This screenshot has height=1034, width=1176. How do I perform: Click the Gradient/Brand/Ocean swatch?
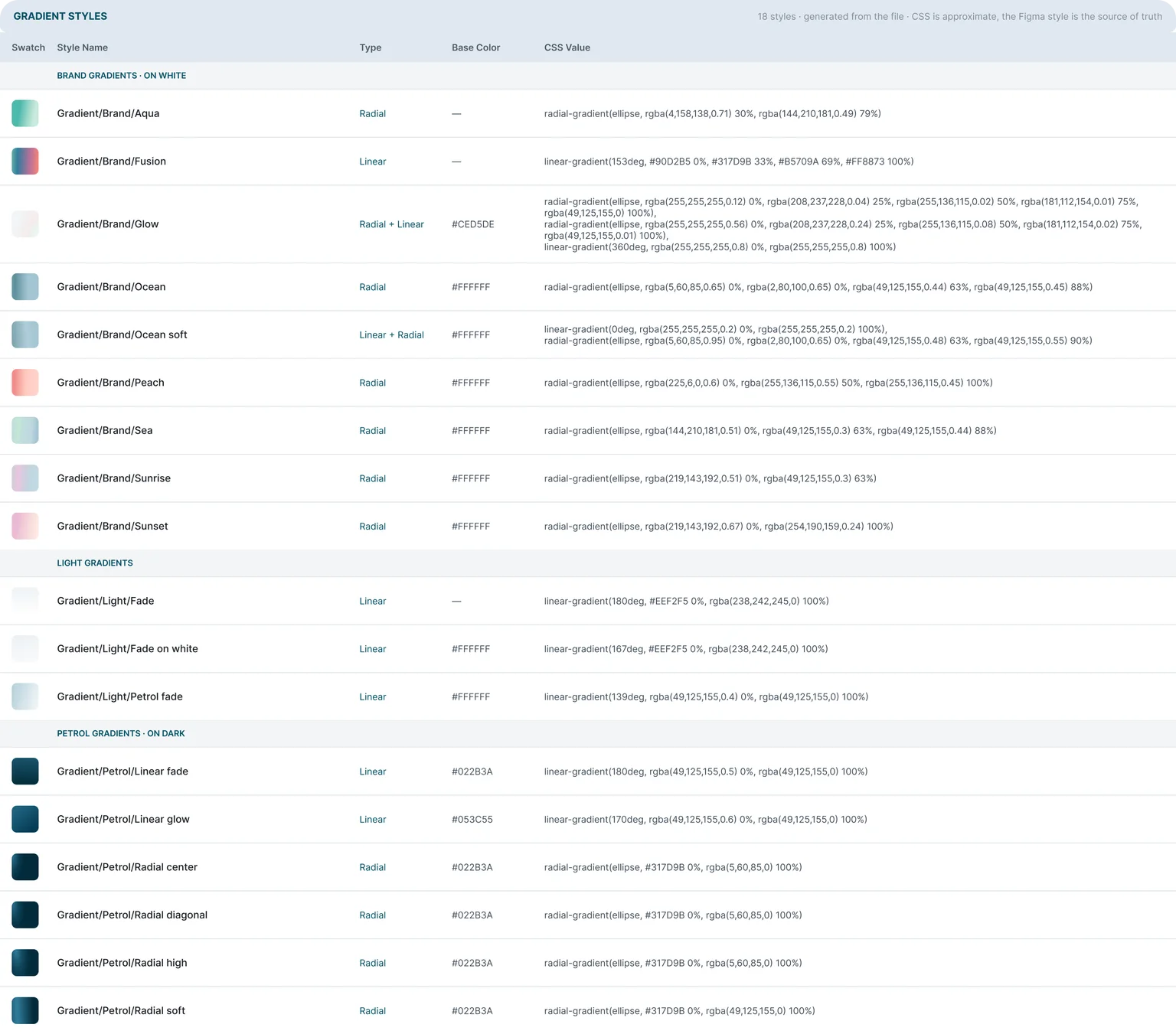pyautogui.click(x=25, y=287)
